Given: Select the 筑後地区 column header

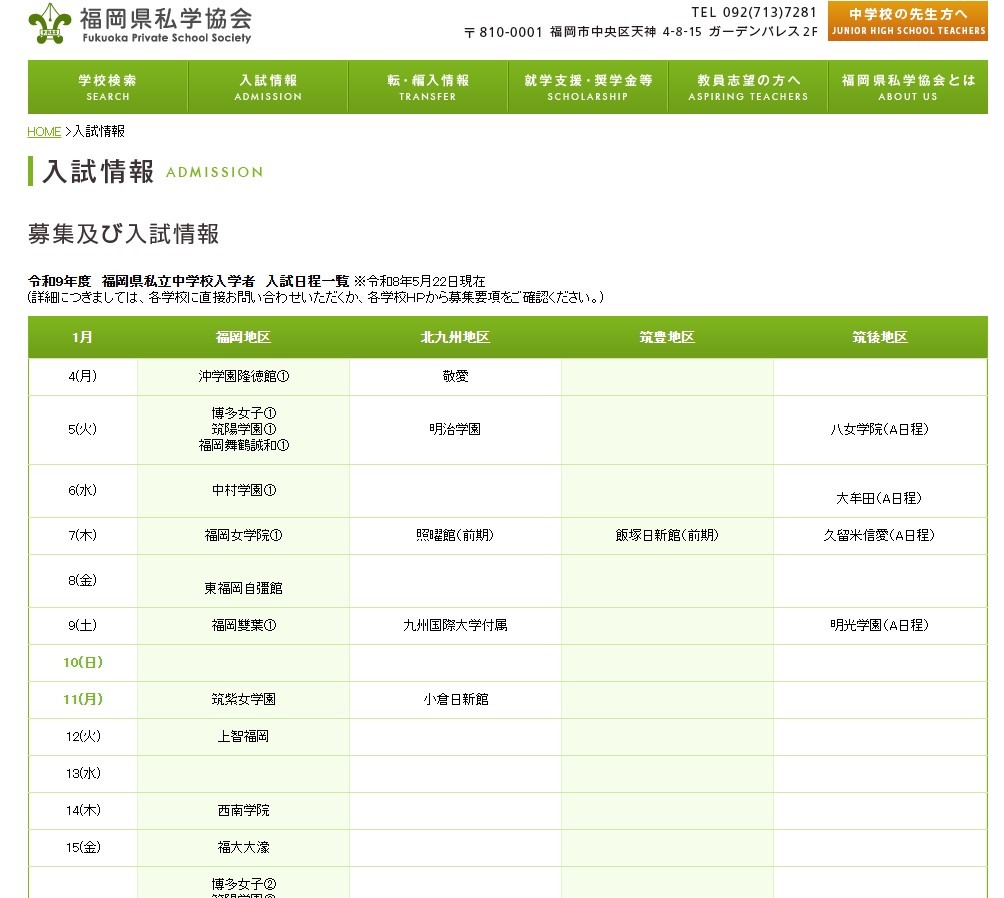Looking at the screenshot, I should [880, 337].
